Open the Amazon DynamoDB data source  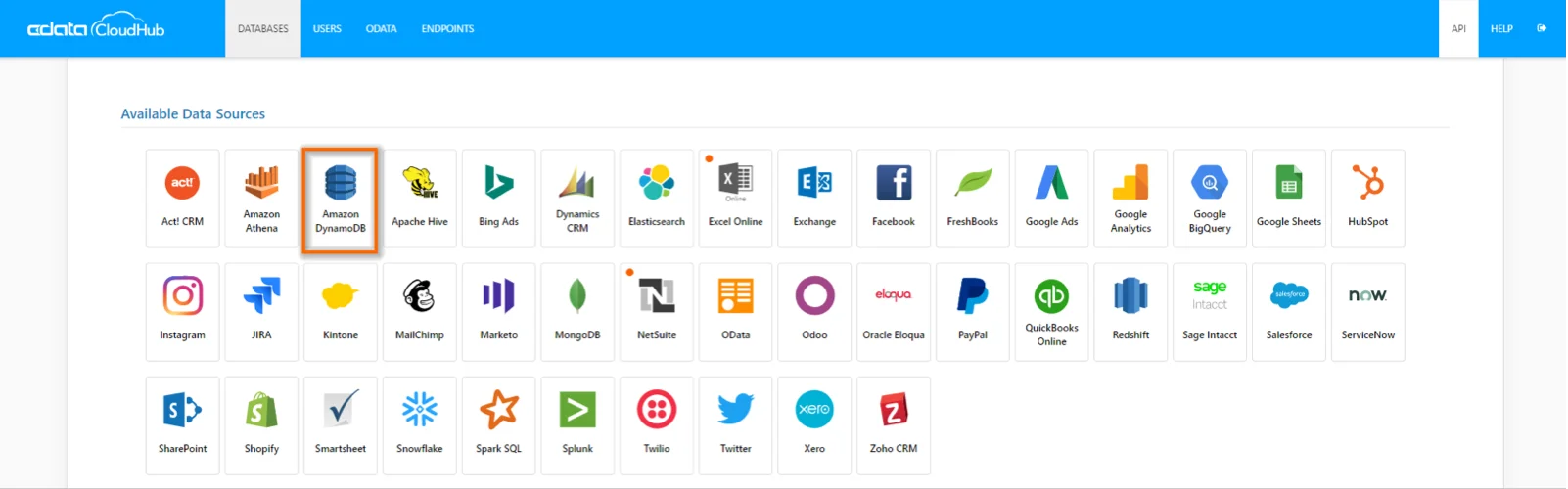tap(341, 199)
